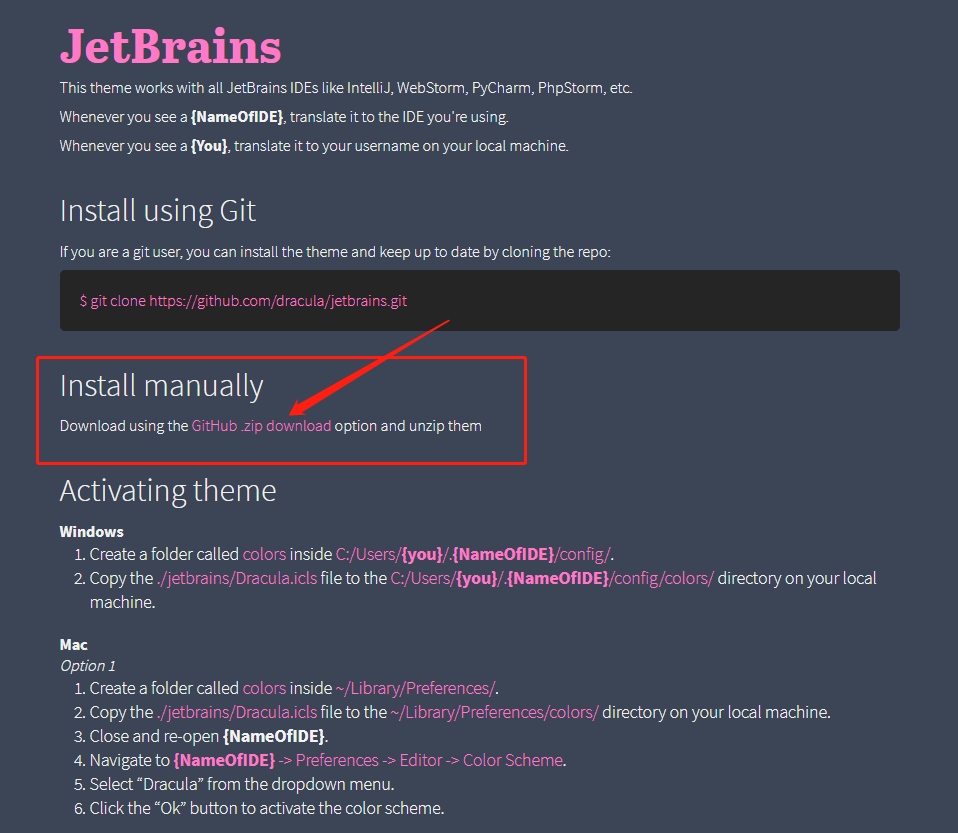This screenshot has height=833, width=958.
Task: Click 'colors' in Mac step 1
Action: click(x=265, y=688)
